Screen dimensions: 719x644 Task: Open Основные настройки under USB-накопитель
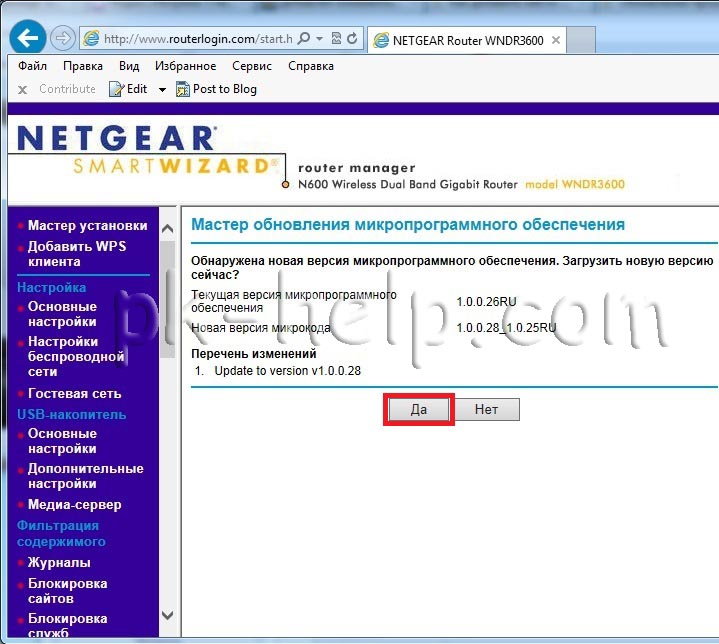pos(62,441)
